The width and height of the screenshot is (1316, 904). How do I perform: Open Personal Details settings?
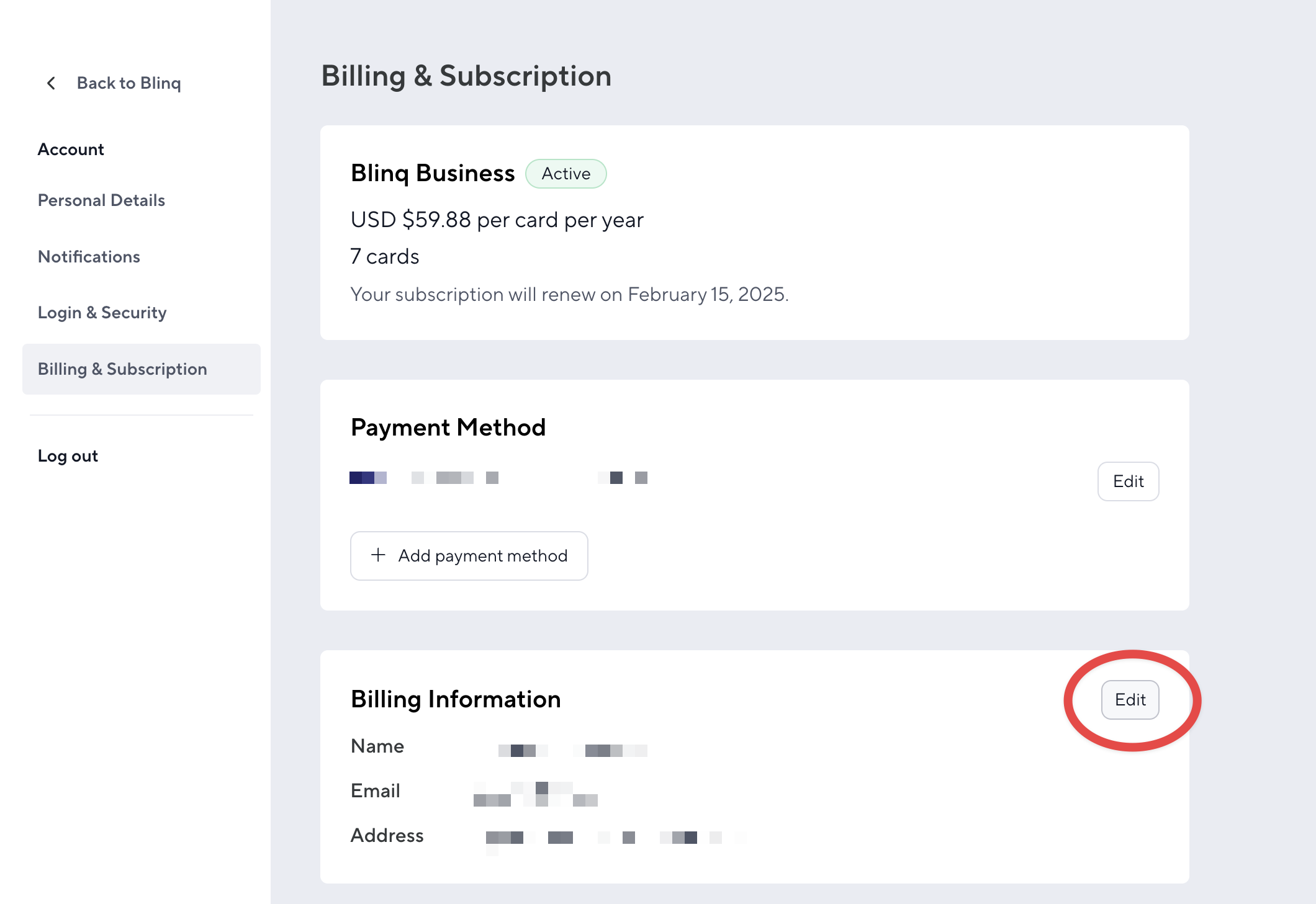point(101,200)
